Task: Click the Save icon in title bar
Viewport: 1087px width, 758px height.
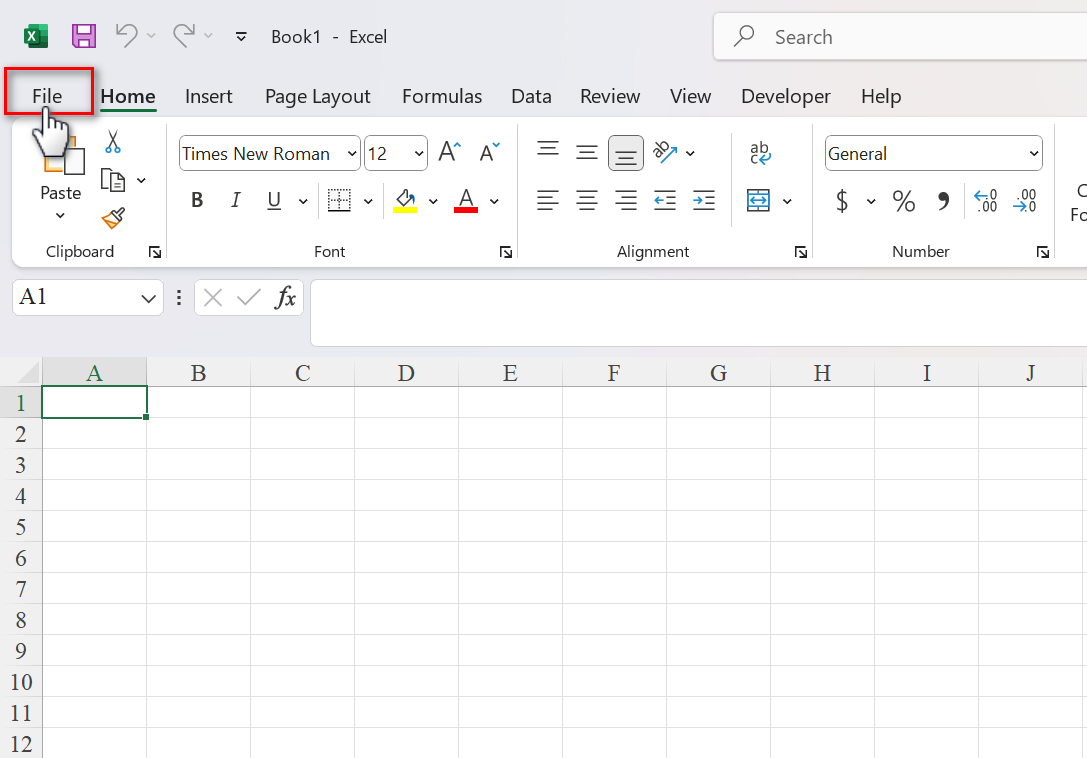Action: (x=84, y=37)
